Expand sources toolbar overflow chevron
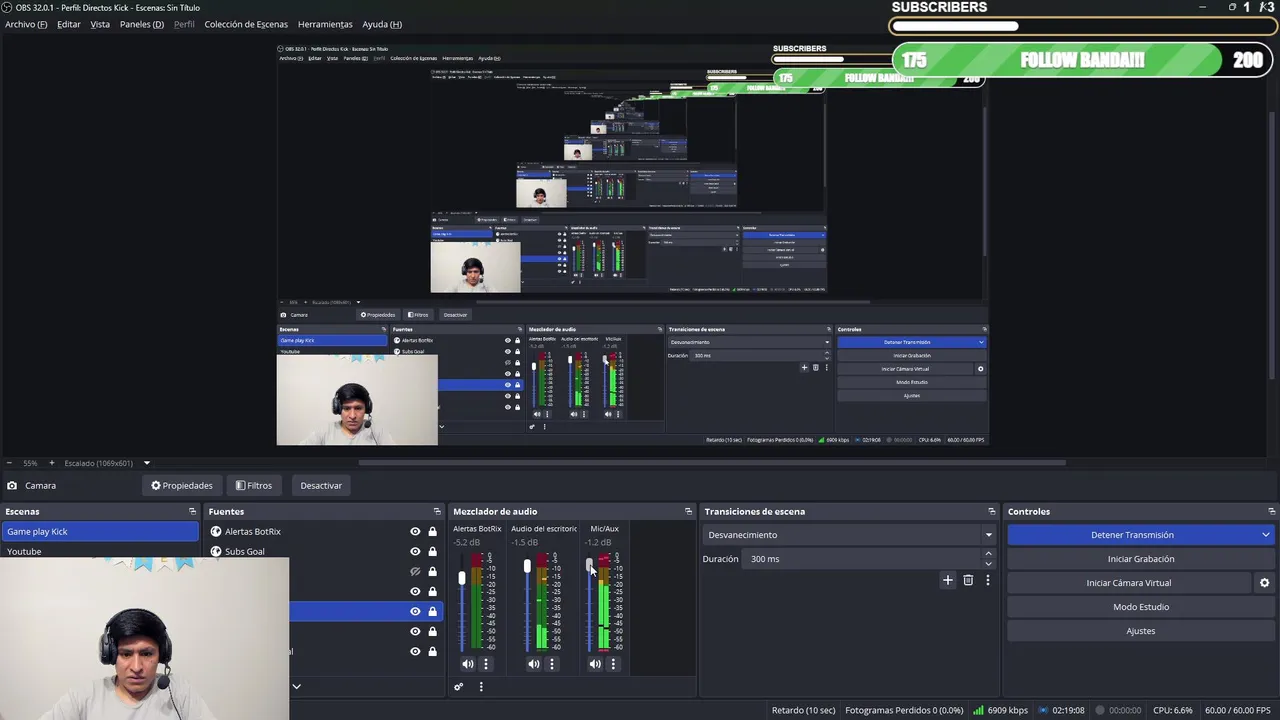 click(296, 687)
